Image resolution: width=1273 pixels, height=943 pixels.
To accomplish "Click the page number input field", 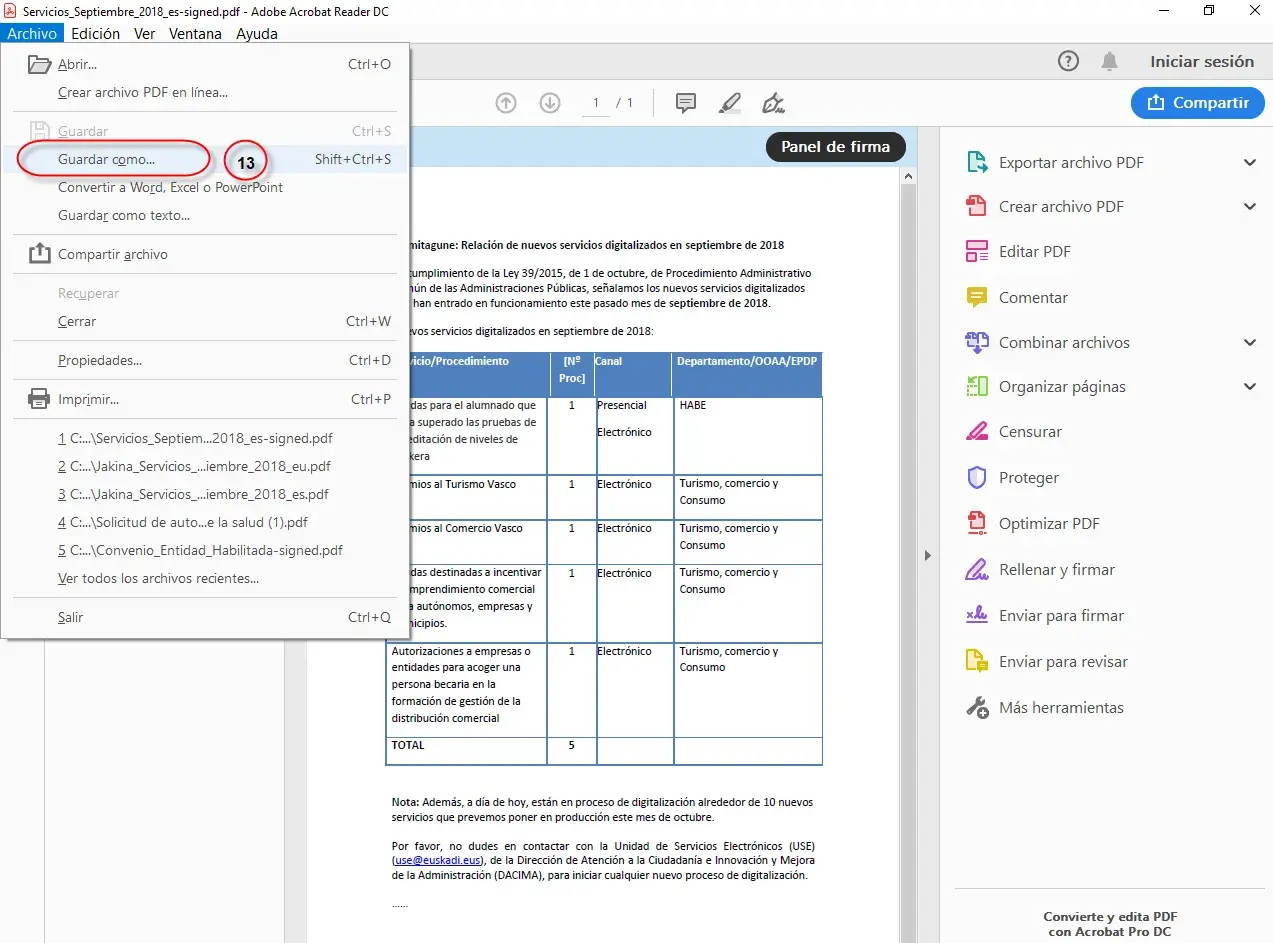I will pyautogui.click(x=596, y=103).
